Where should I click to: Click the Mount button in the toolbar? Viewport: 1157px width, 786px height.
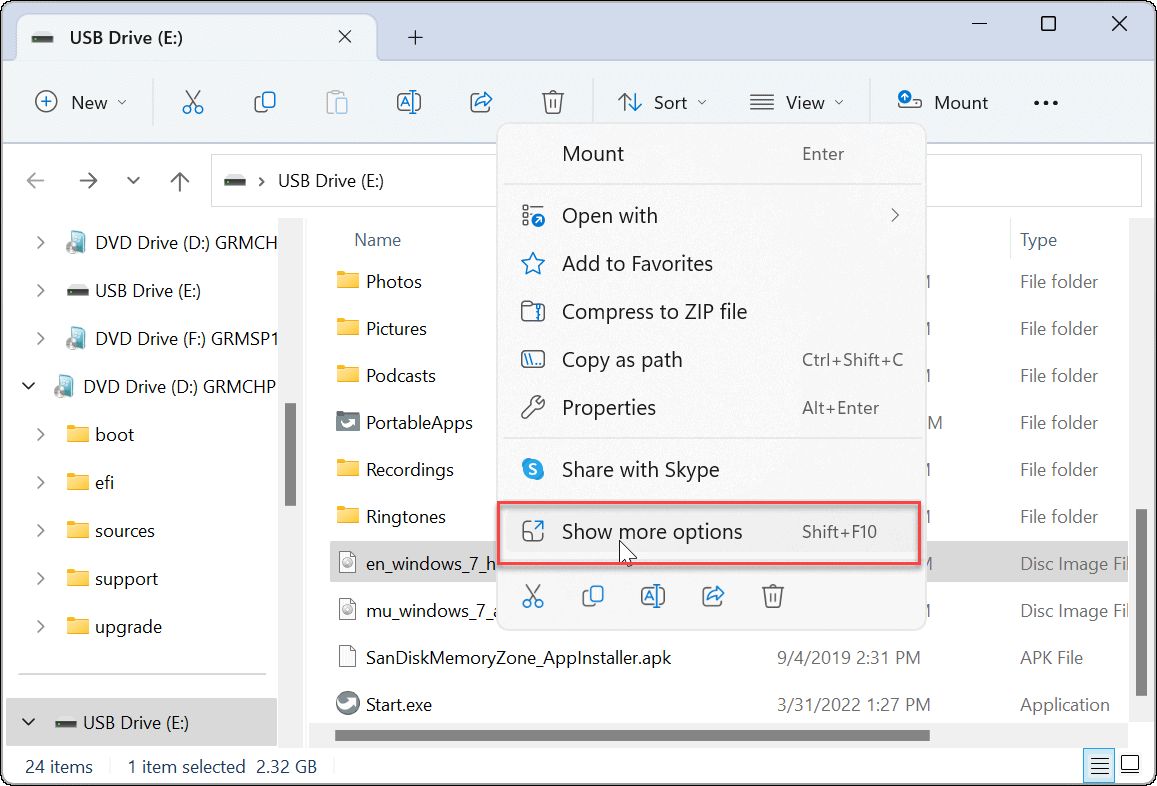point(941,101)
